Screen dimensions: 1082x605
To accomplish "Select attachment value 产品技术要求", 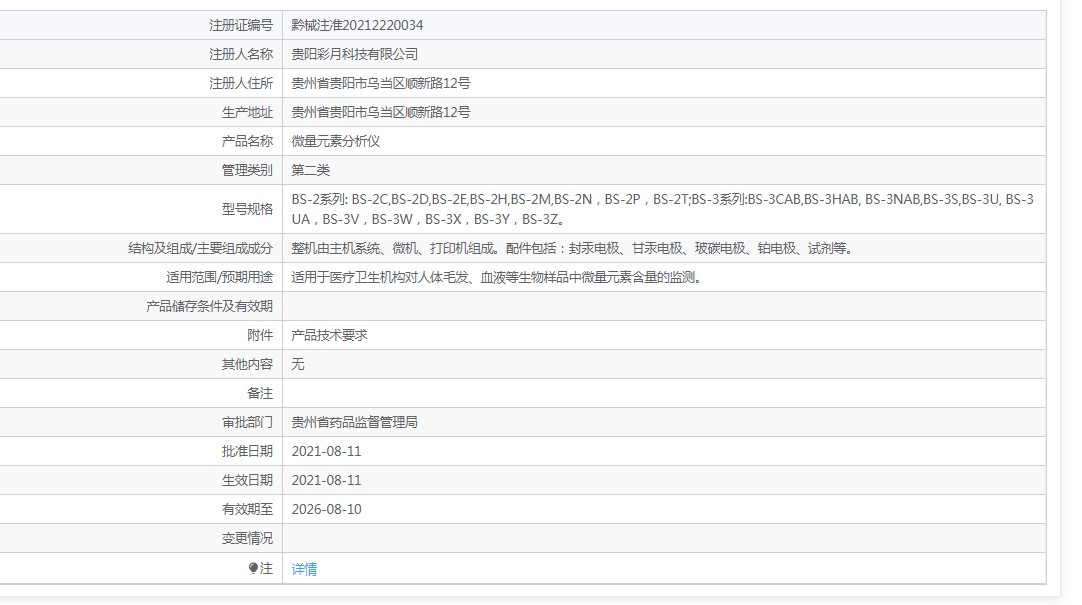I will 329,335.
